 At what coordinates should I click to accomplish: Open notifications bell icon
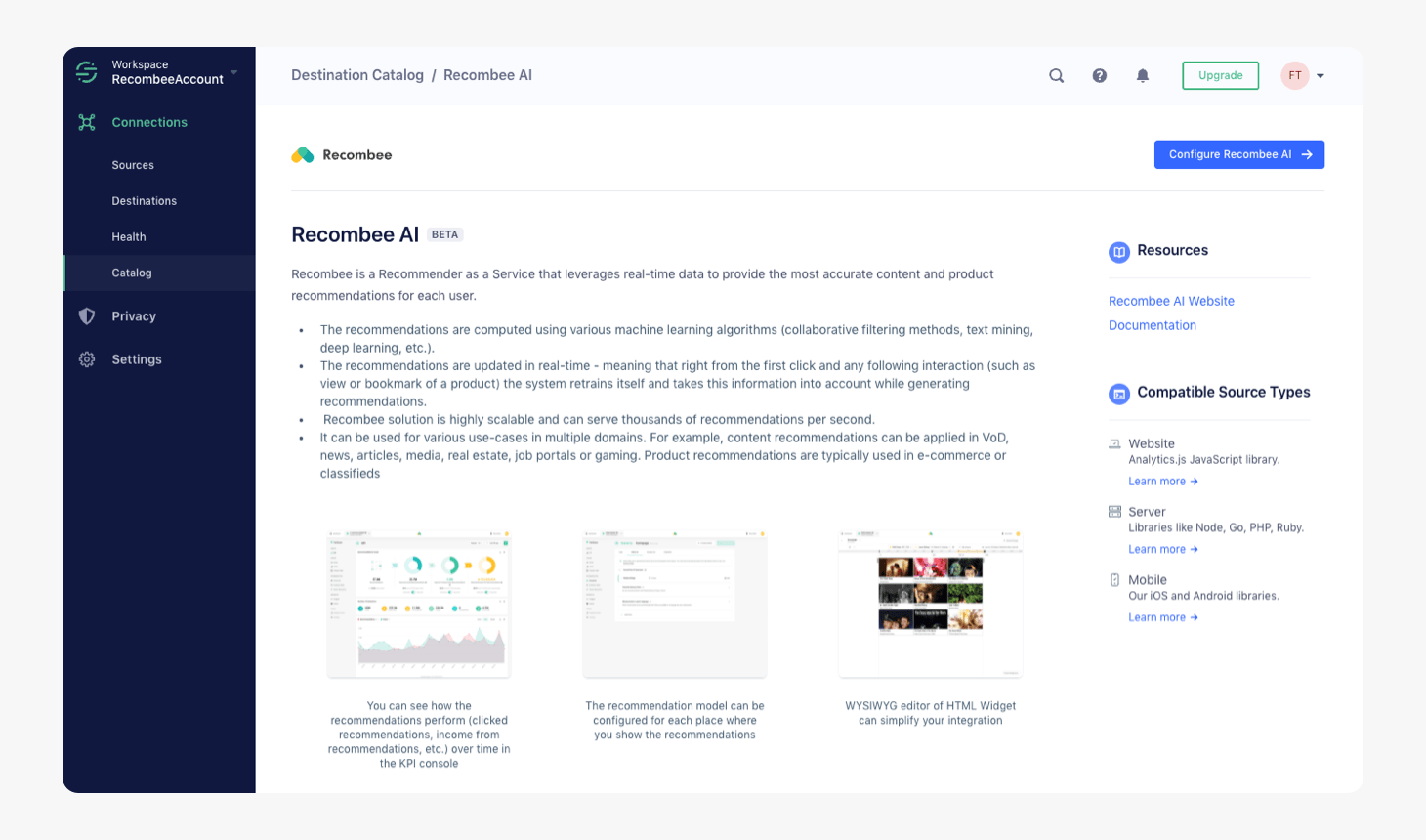pos(1142,75)
